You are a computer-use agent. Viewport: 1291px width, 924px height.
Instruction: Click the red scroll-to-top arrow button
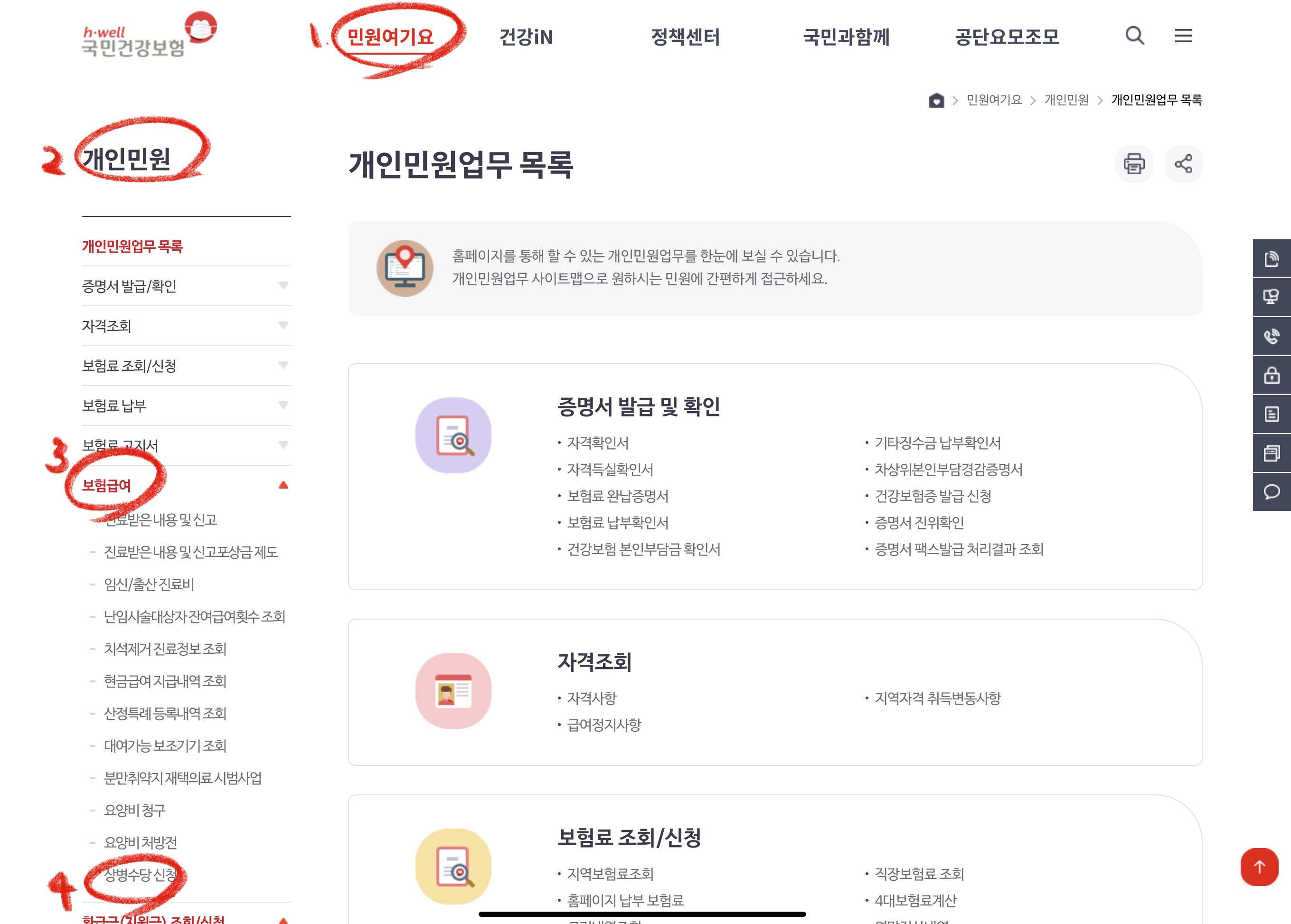click(x=1259, y=867)
